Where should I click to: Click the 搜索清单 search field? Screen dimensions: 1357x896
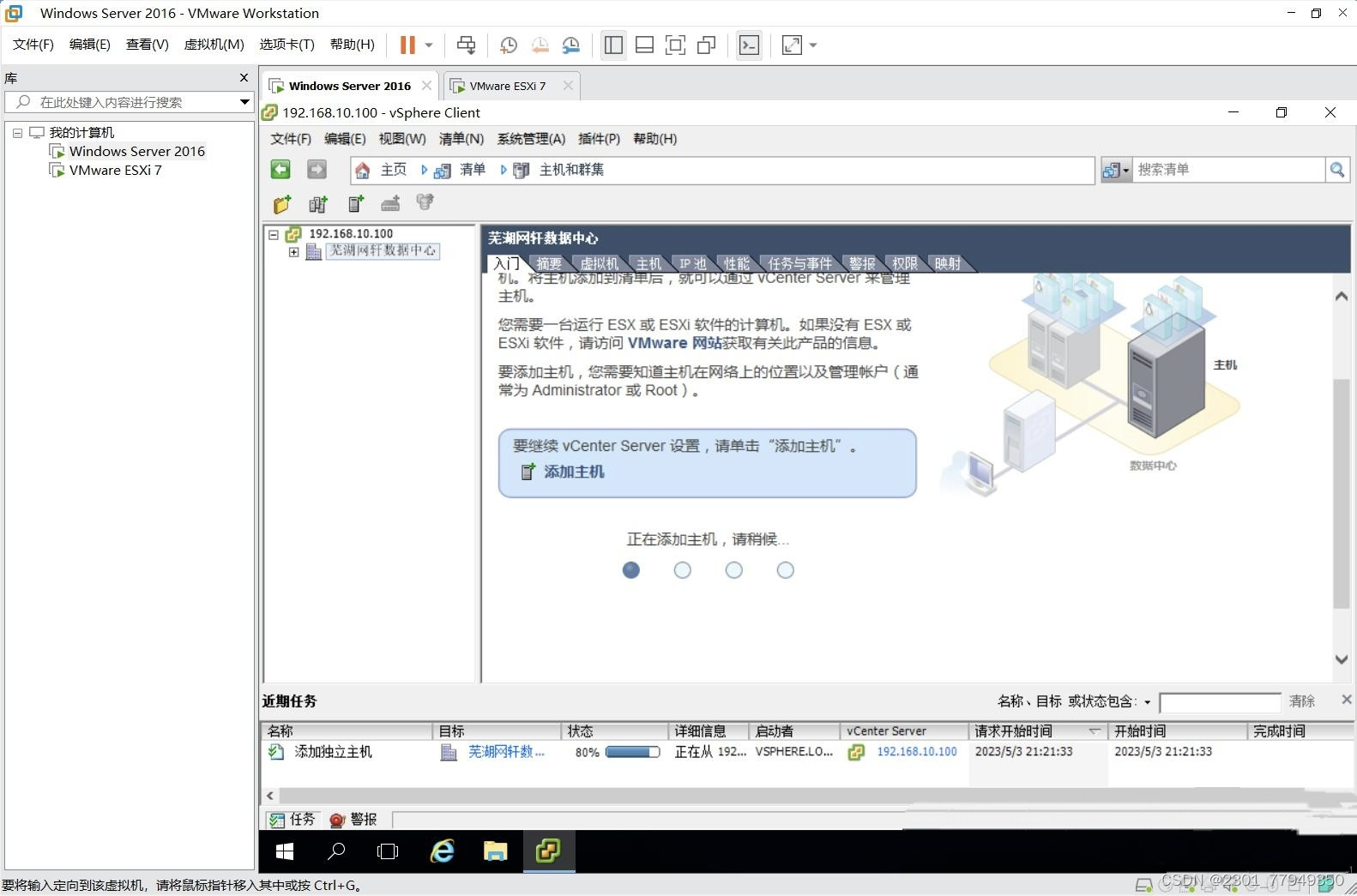click(1229, 170)
